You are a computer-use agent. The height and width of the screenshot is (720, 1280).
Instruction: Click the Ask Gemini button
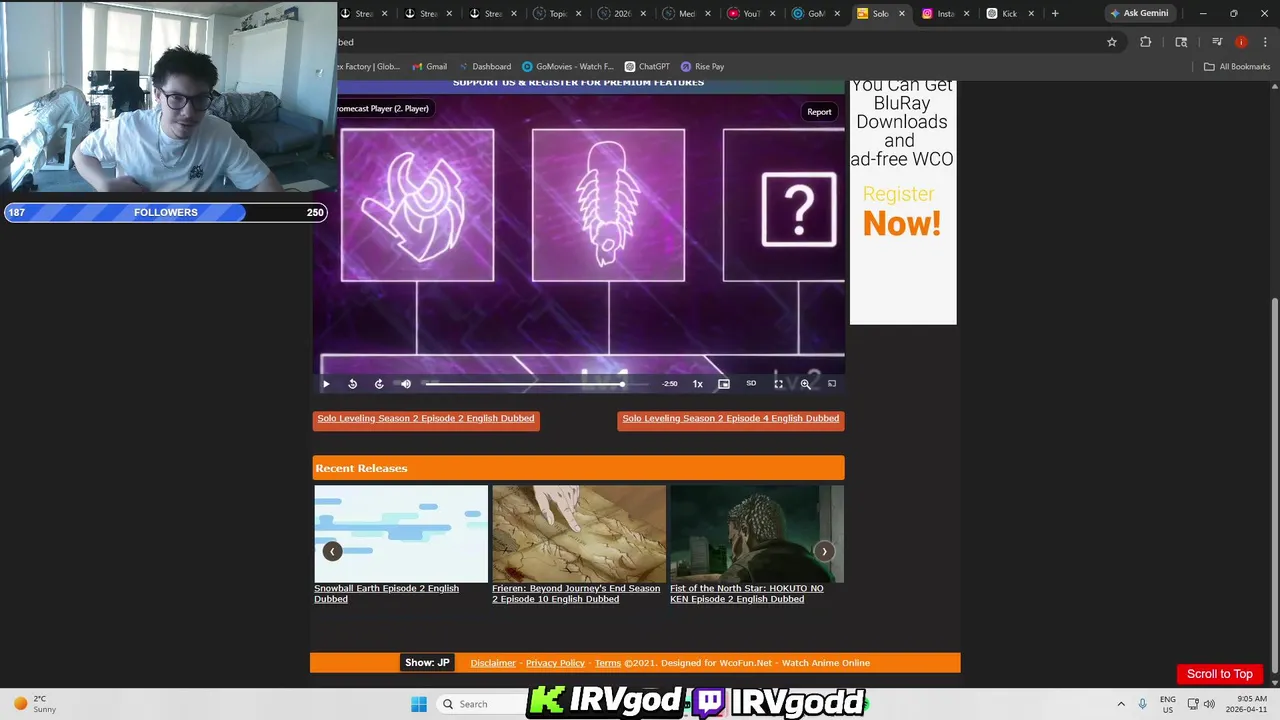click(x=1140, y=13)
